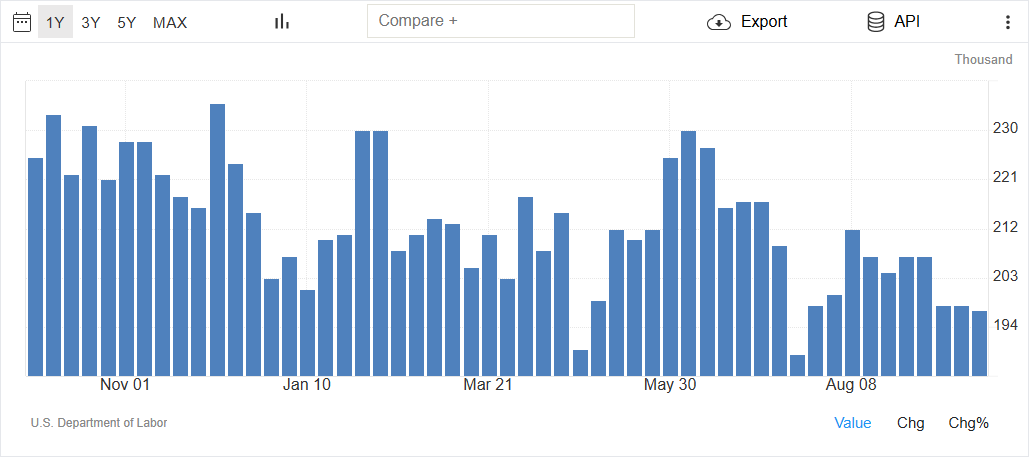1029x457 pixels.
Task: Click the Thousand unit label
Action: (x=983, y=60)
